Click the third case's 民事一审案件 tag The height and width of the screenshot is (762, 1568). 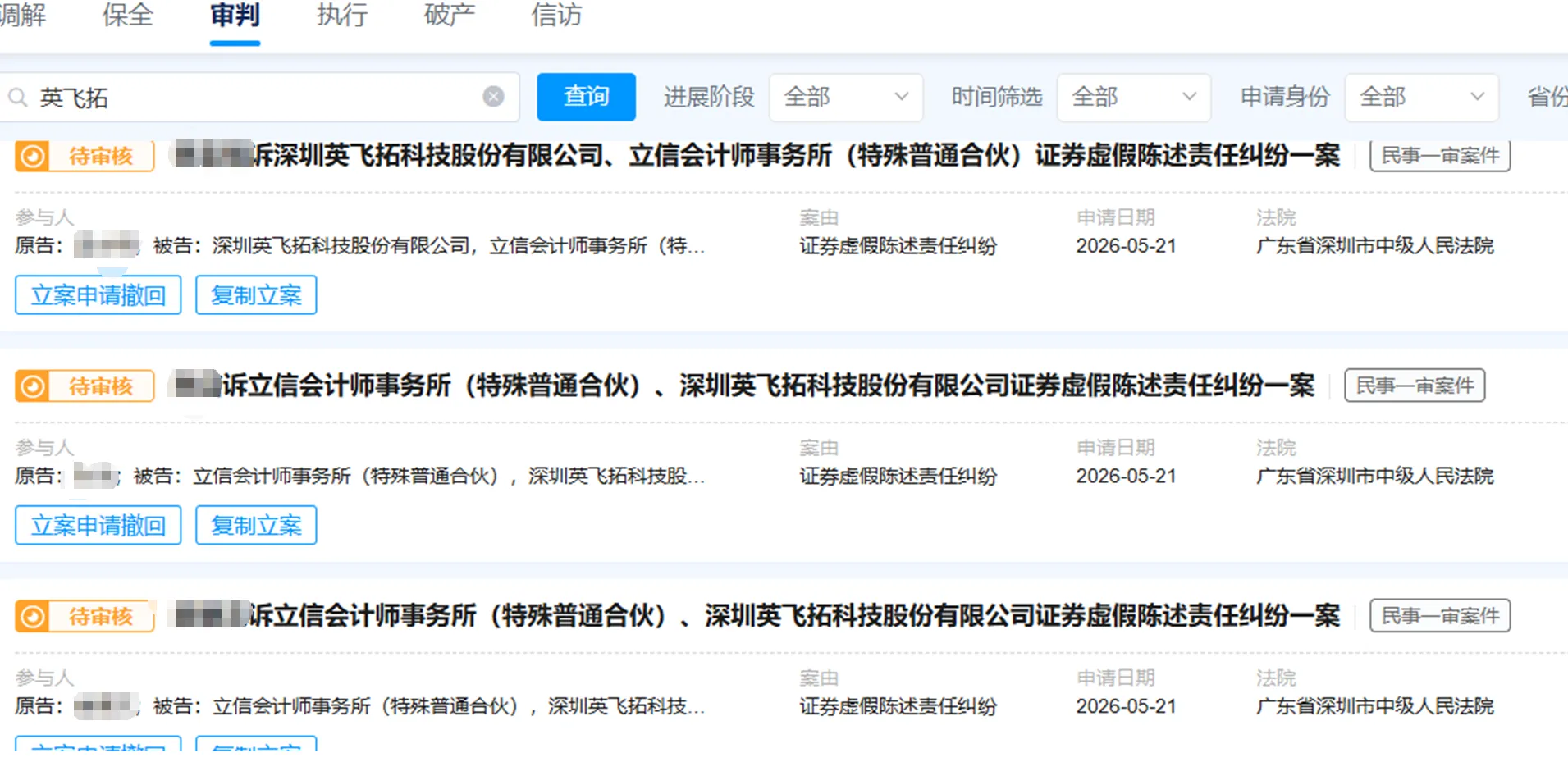1440,616
